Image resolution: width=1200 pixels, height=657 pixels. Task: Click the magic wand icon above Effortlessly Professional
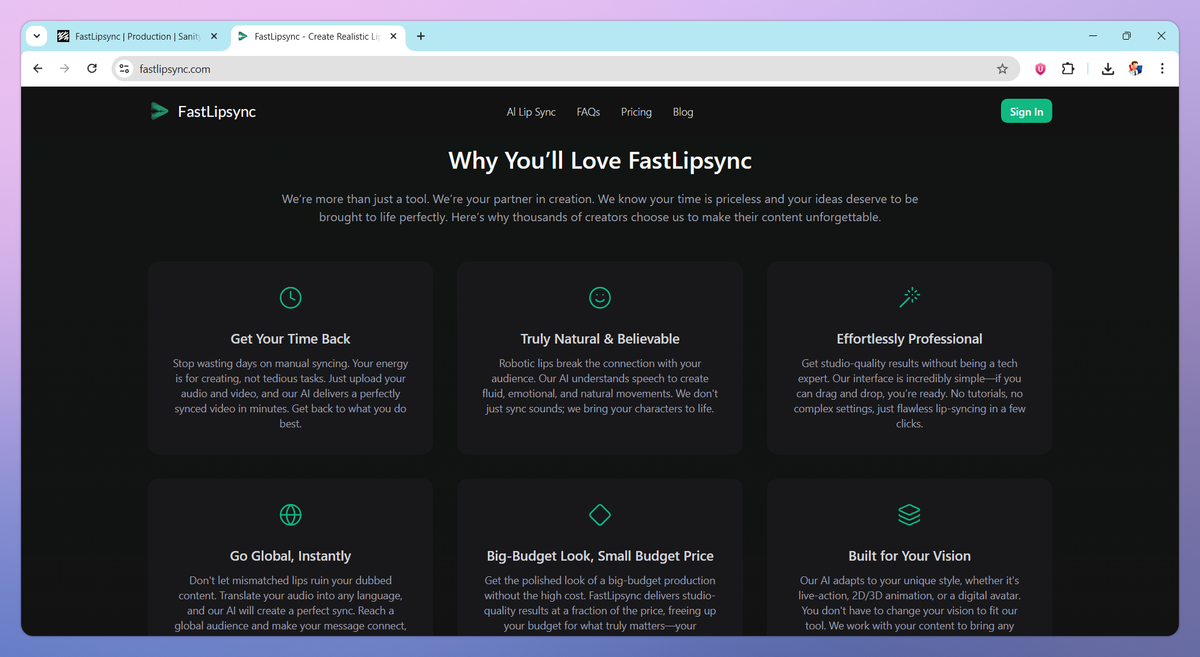[909, 297]
